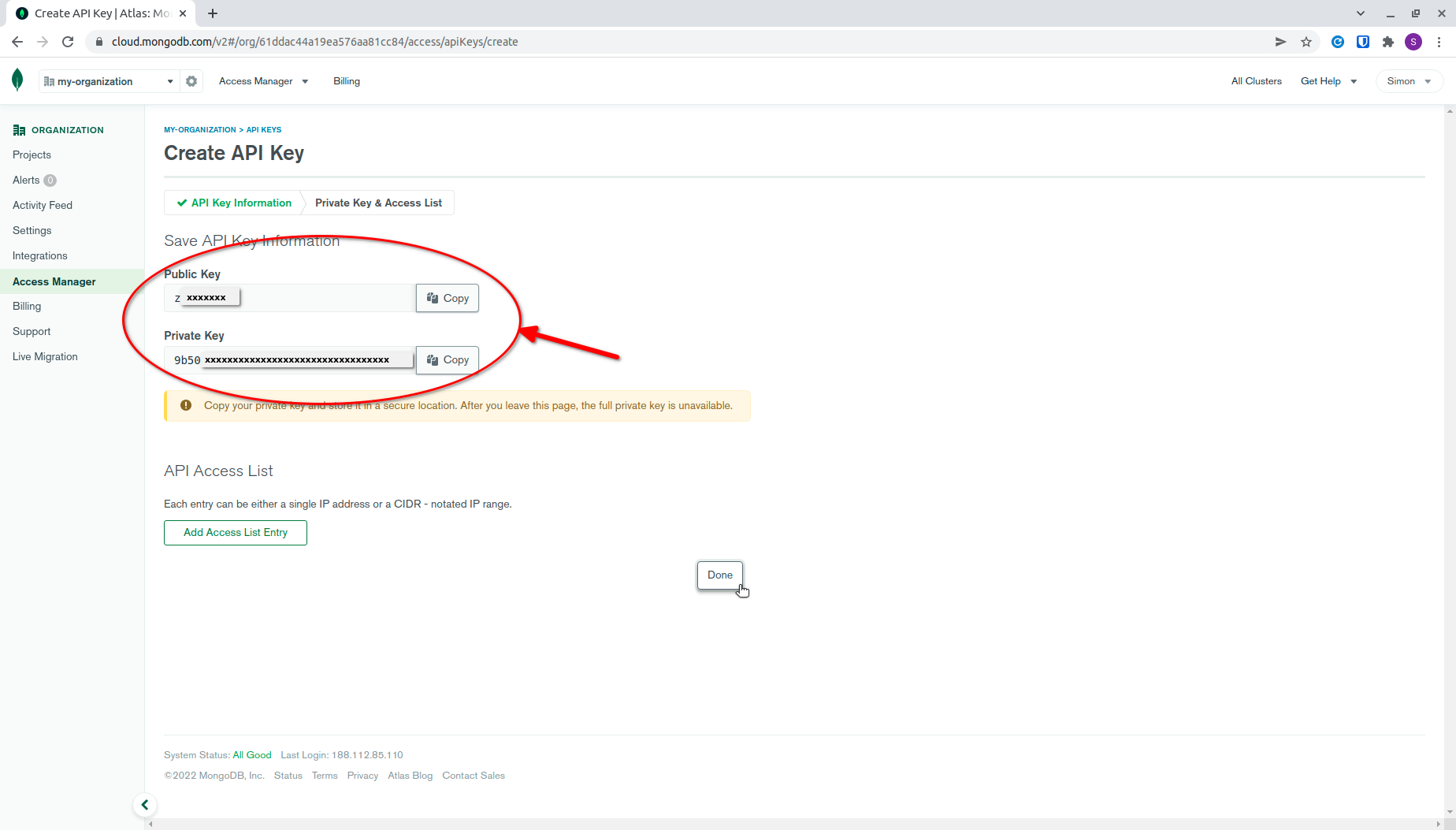Image resolution: width=1456 pixels, height=830 pixels.
Task: Open Support in the sidebar
Action: coord(32,331)
